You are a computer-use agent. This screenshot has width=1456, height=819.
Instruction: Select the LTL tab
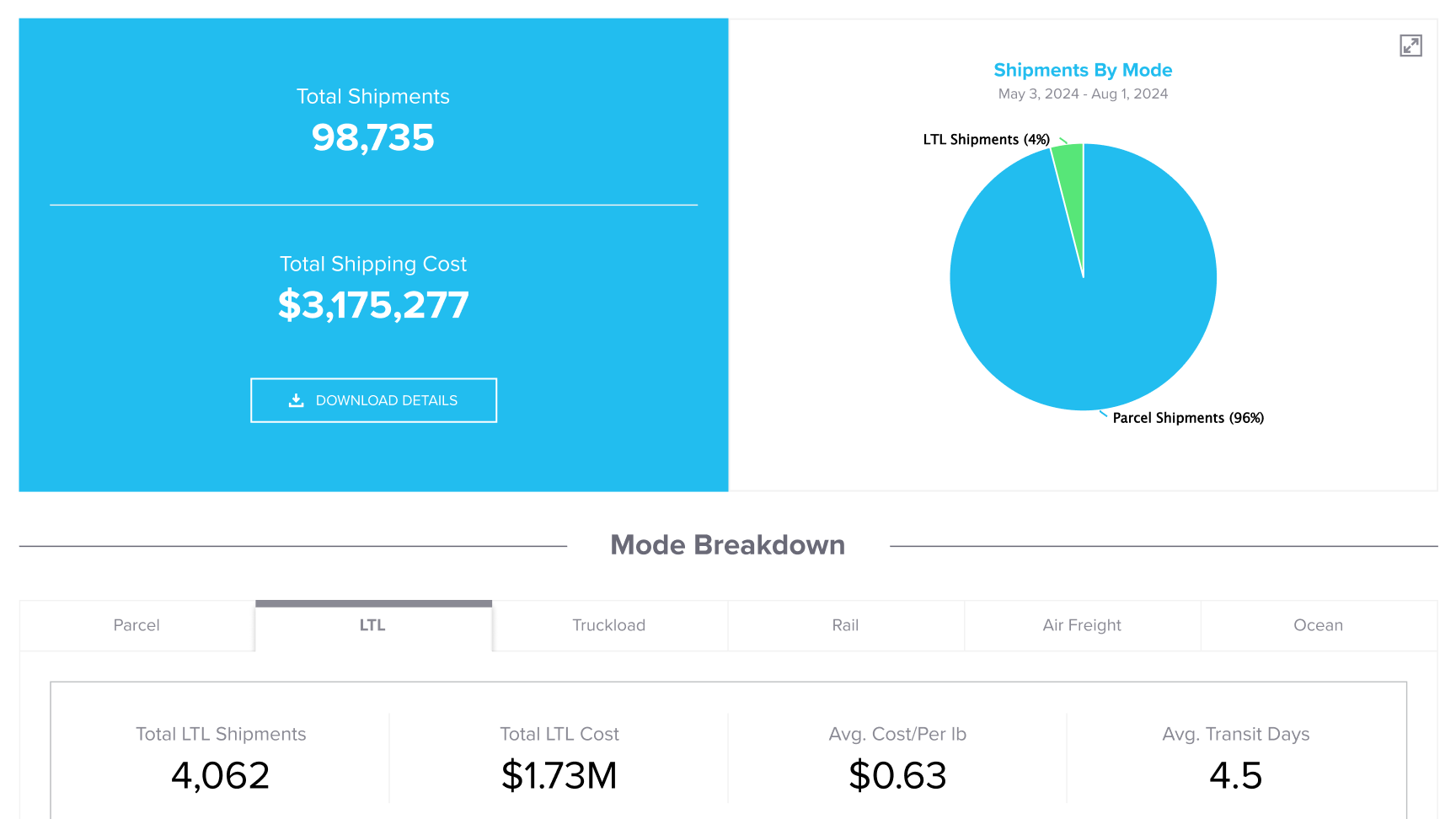click(x=373, y=625)
